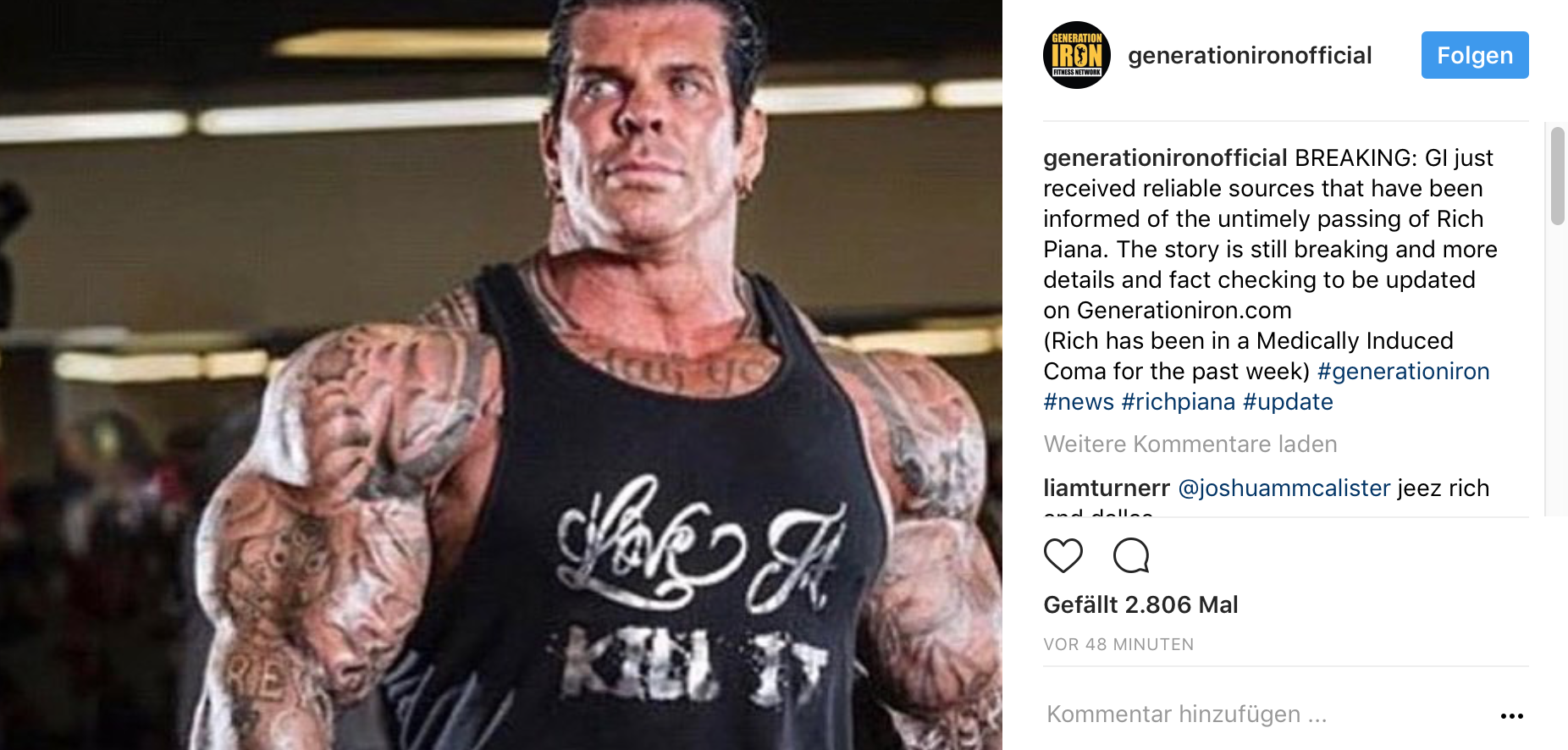Viewport: 1568px width, 750px height.
Task: Focus the Kommentar hinzufügen input field
Action: 1267,715
